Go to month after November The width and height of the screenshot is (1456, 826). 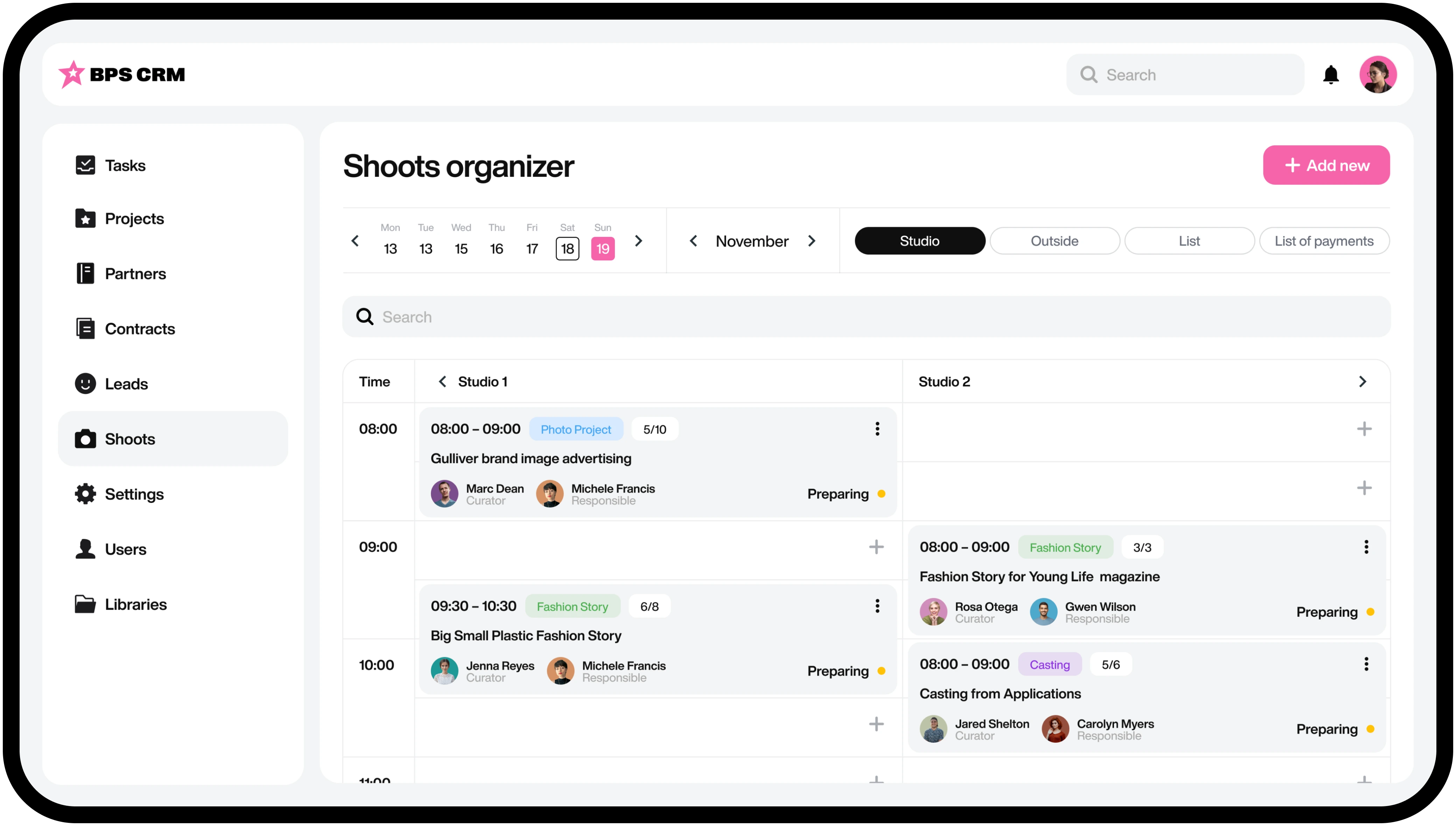[x=811, y=240]
